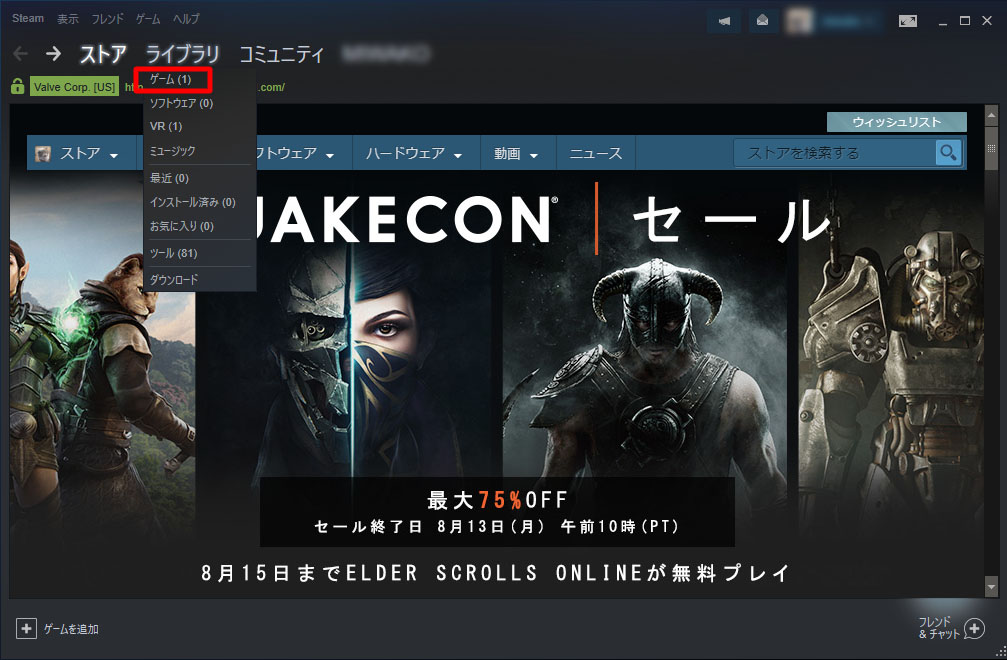Click the scrollbar up arrow
This screenshot has width=1007, height=660.
991,115
